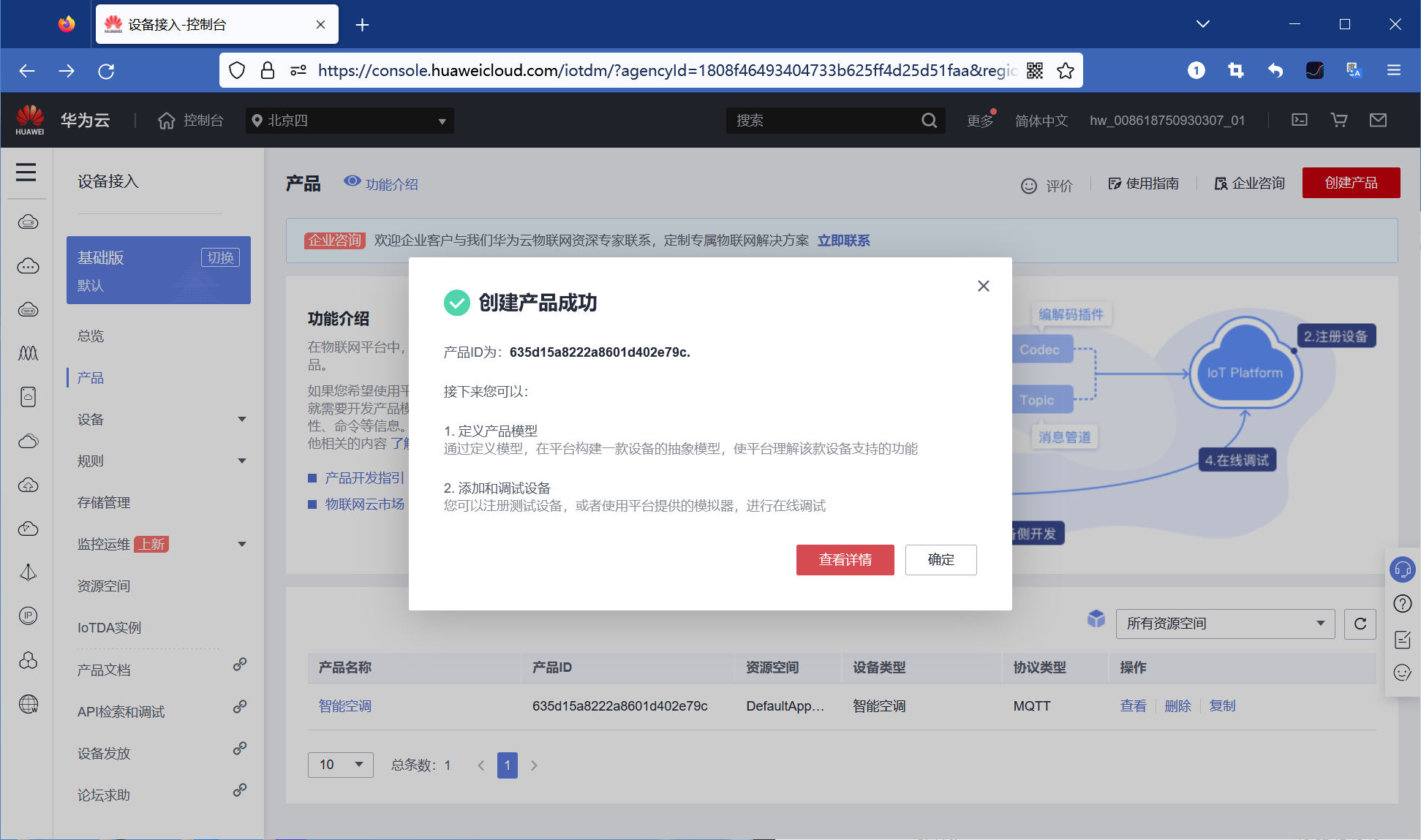This screenshot has height=840, width=1421.
Task: Refresh the product list with the reload icon
Action: pos(1360,624)
